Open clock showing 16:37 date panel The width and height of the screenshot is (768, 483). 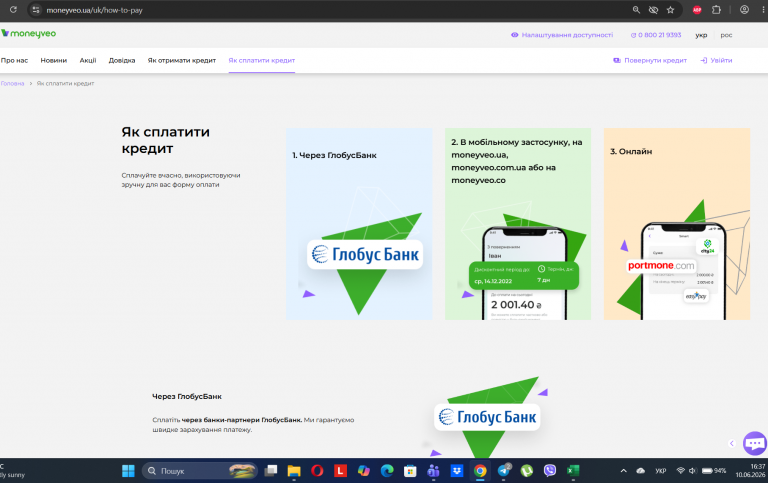click(749, 471)
